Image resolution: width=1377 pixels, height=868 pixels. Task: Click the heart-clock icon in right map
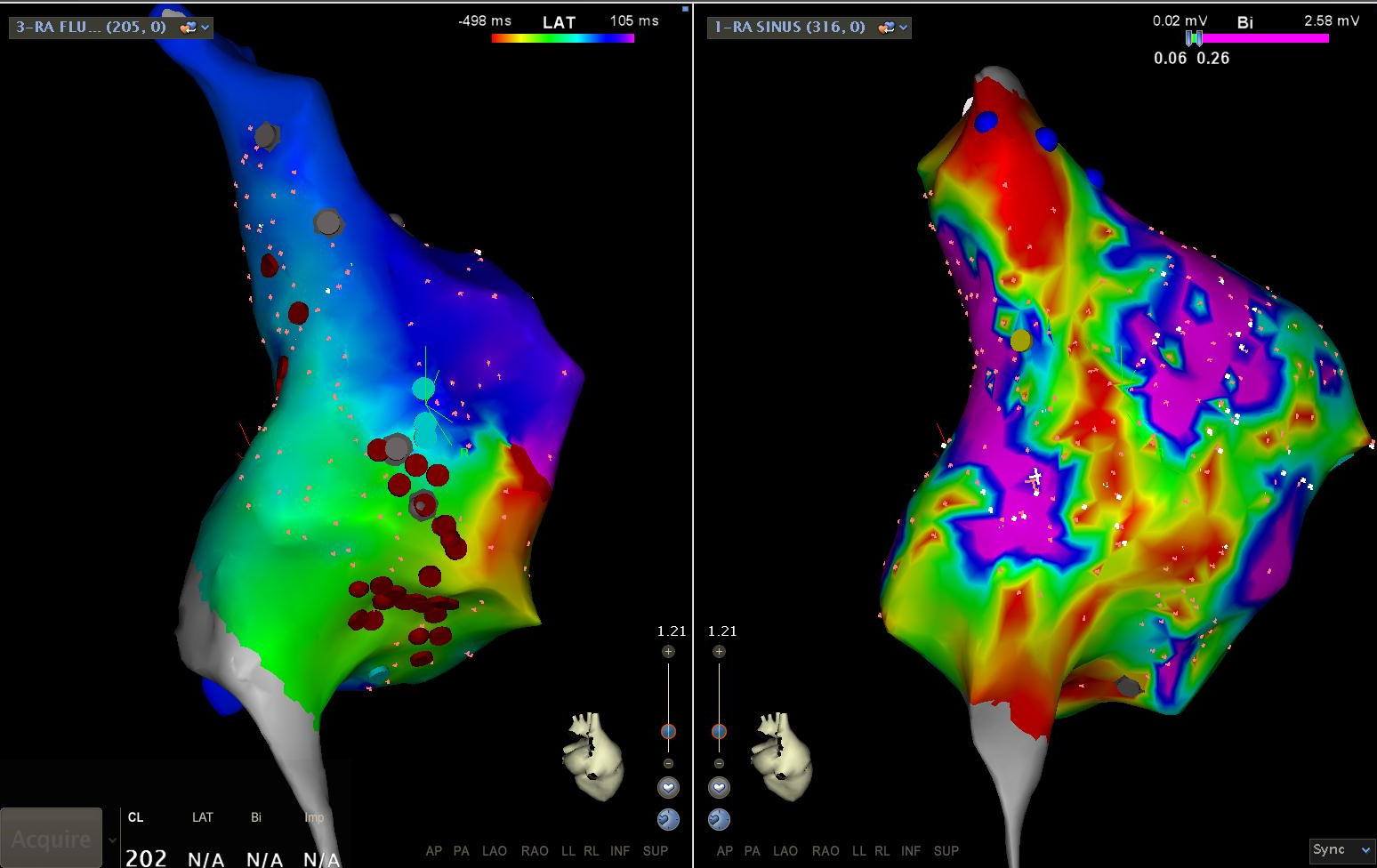coord(719,820)
